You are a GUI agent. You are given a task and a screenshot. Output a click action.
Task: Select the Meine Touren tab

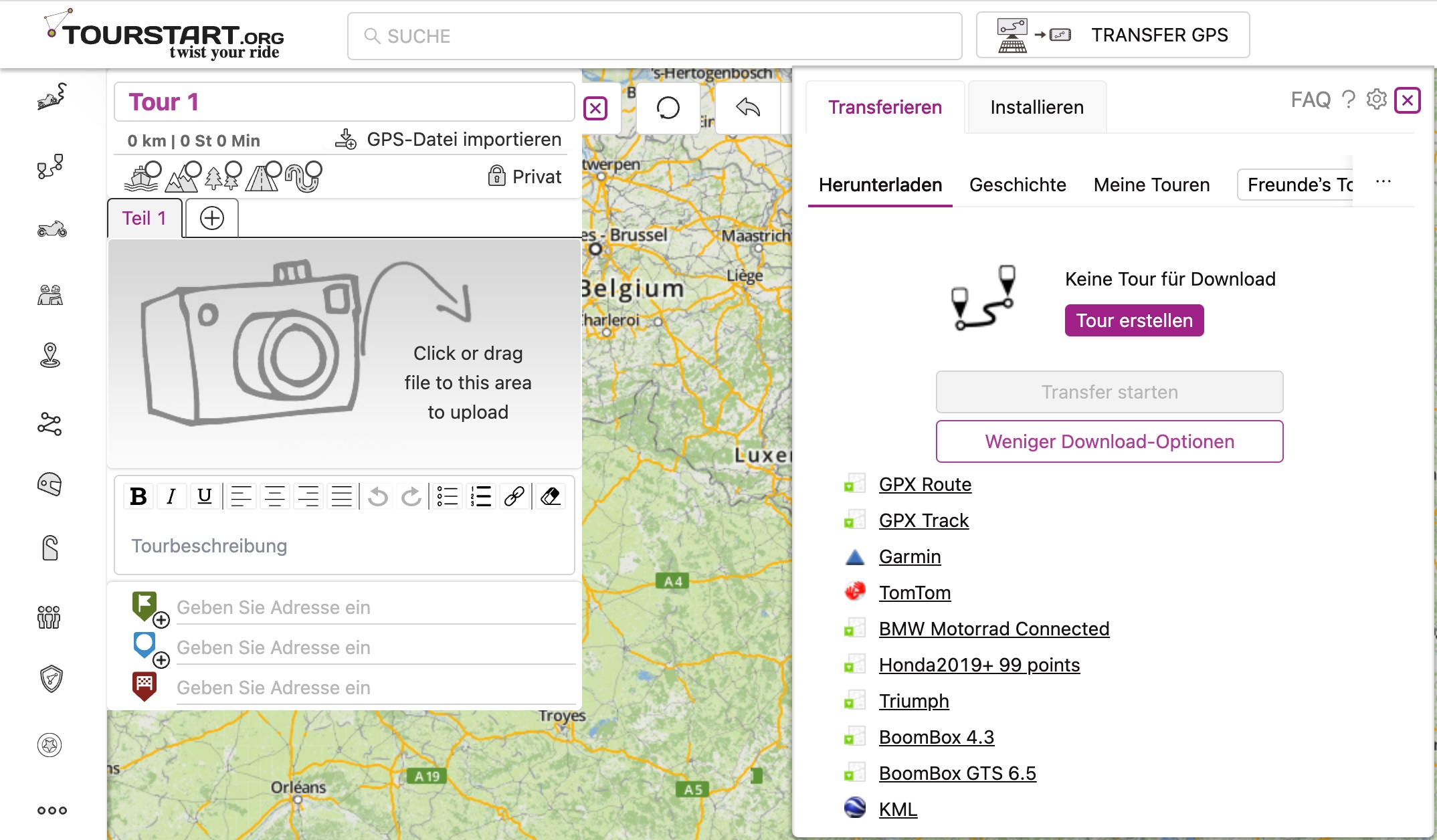1151,185
